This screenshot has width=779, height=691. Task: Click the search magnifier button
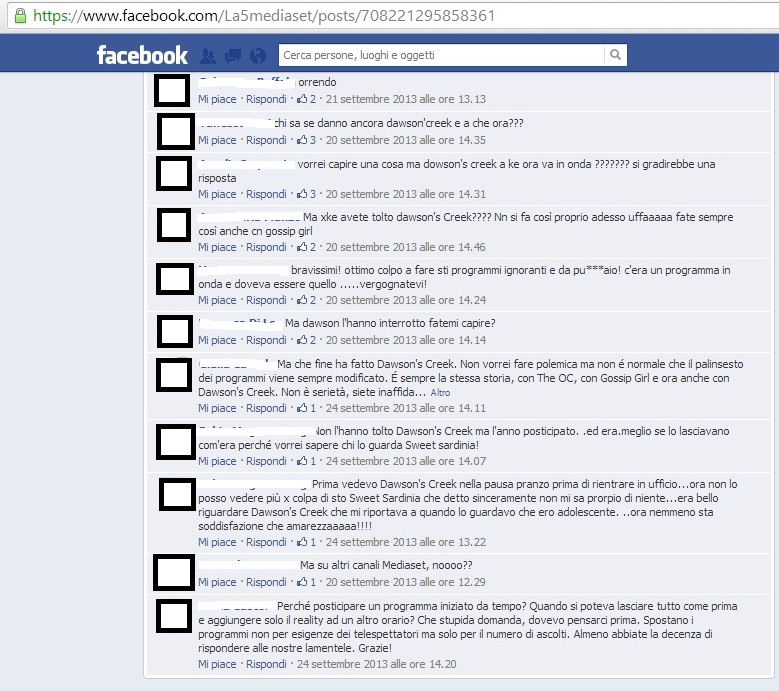coord(615,55)
